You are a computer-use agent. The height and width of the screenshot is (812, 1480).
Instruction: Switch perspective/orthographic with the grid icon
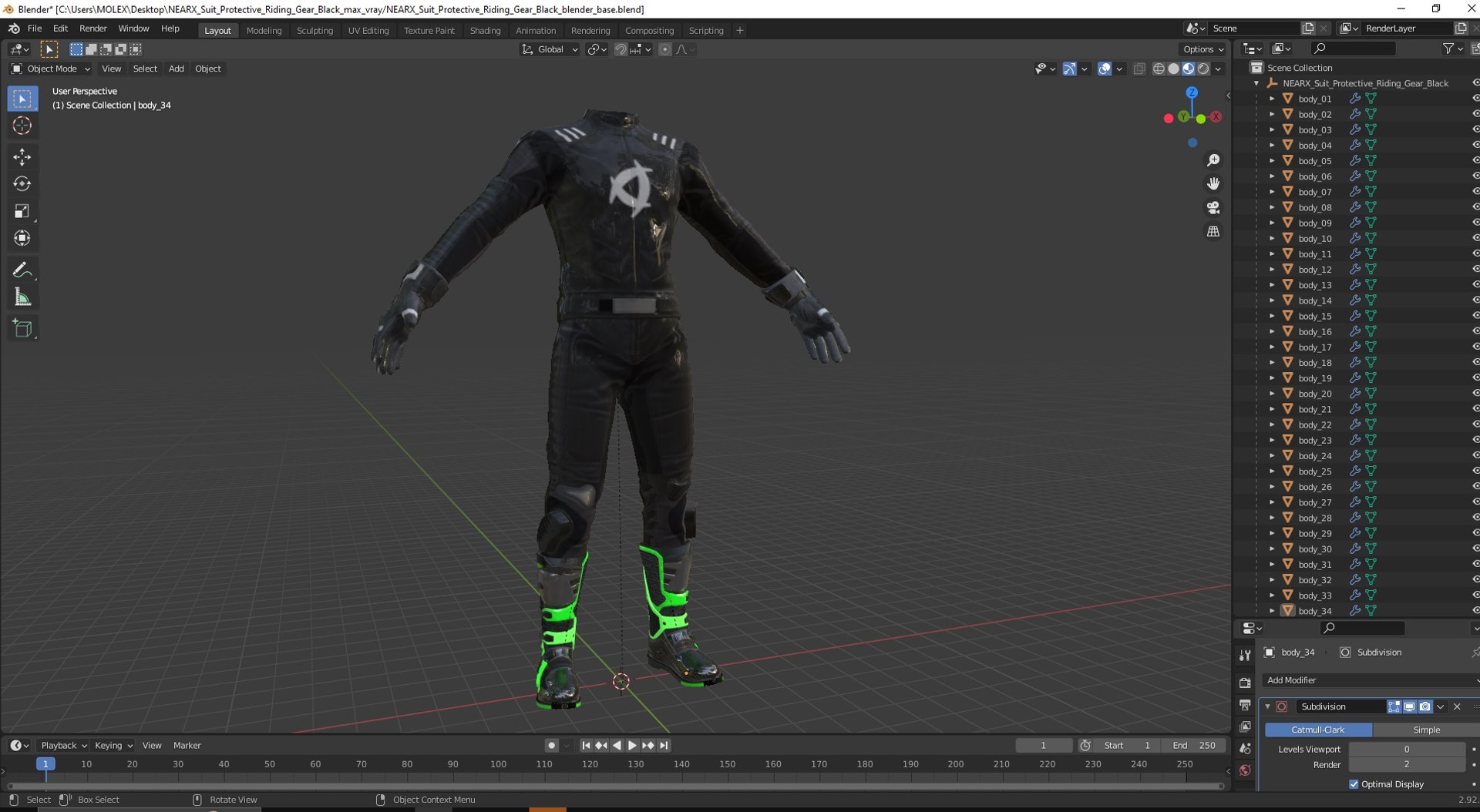coord(1213,232)
